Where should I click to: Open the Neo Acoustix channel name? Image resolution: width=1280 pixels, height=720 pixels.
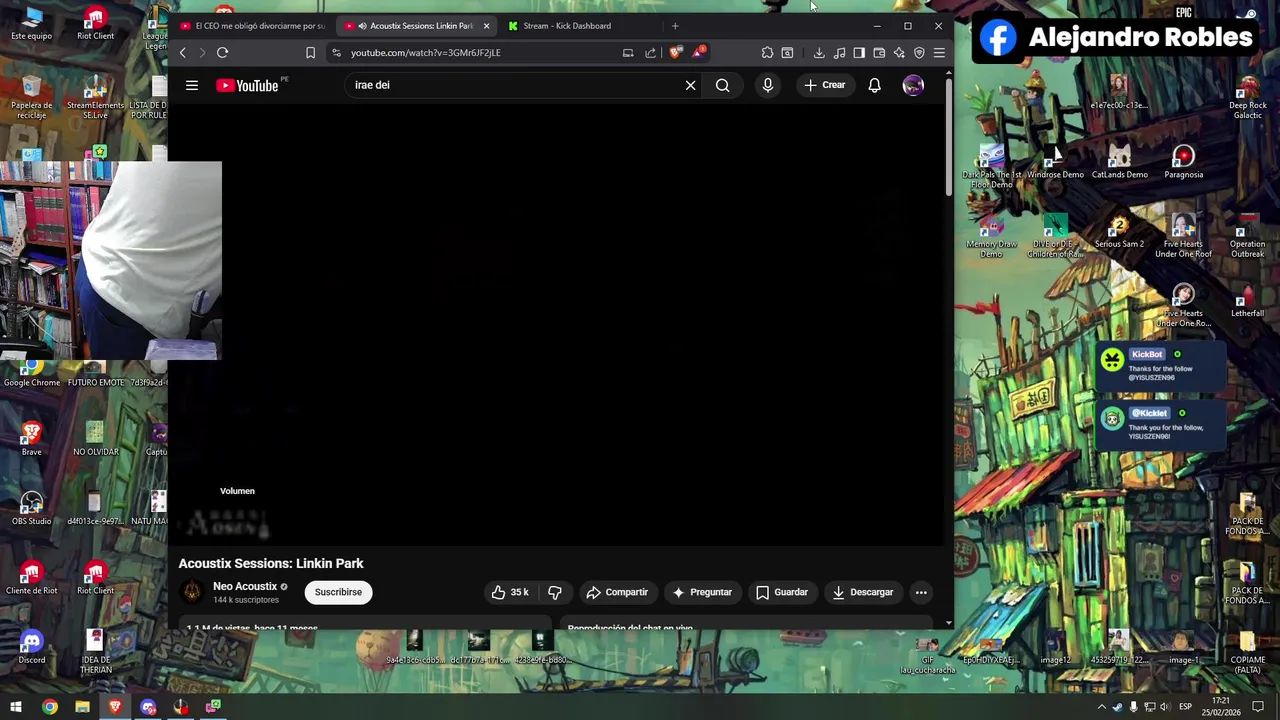click(245, 586)
